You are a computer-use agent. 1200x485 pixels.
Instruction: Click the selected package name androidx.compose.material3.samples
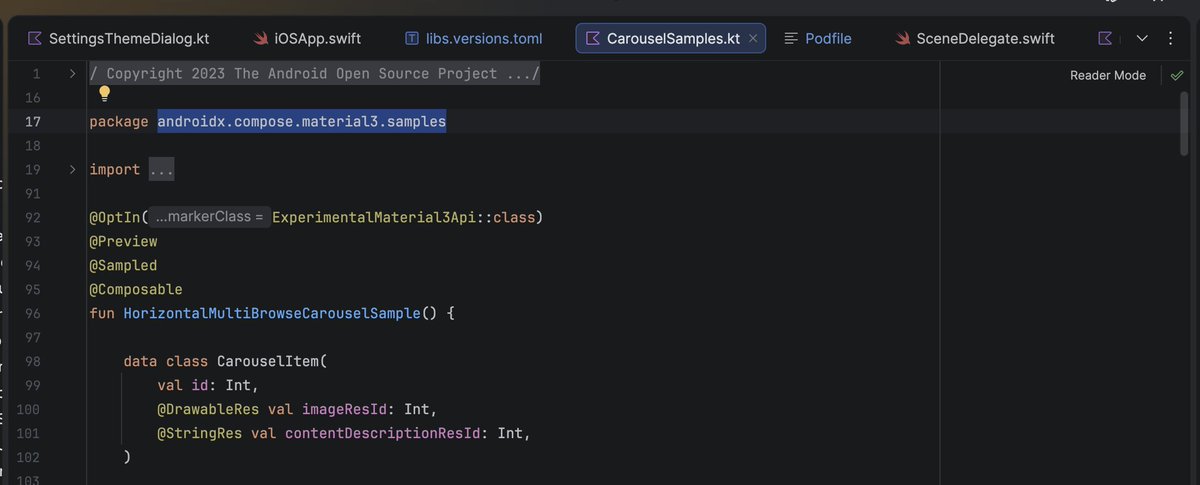pyautogui.click(x=302, y=122)
